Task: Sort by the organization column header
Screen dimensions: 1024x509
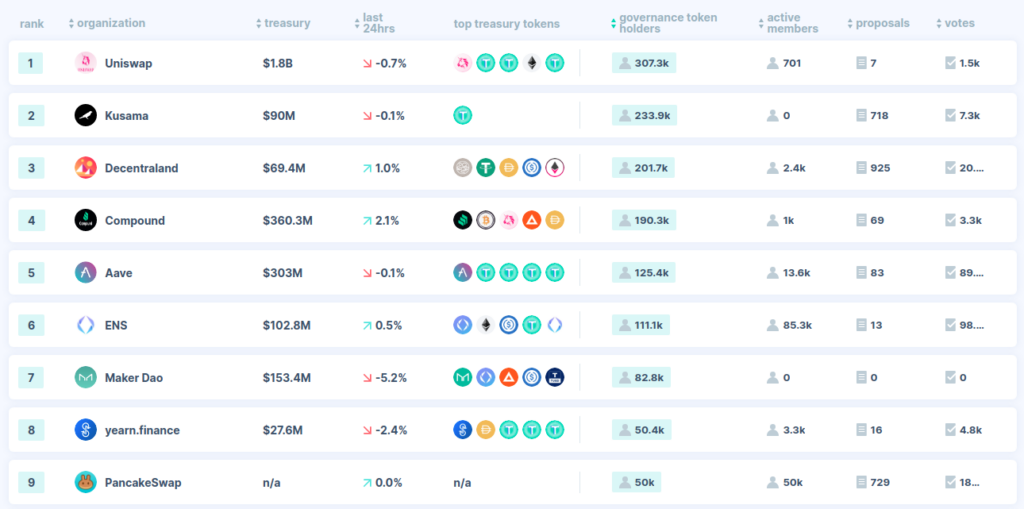Action: (x=107, y=24)
